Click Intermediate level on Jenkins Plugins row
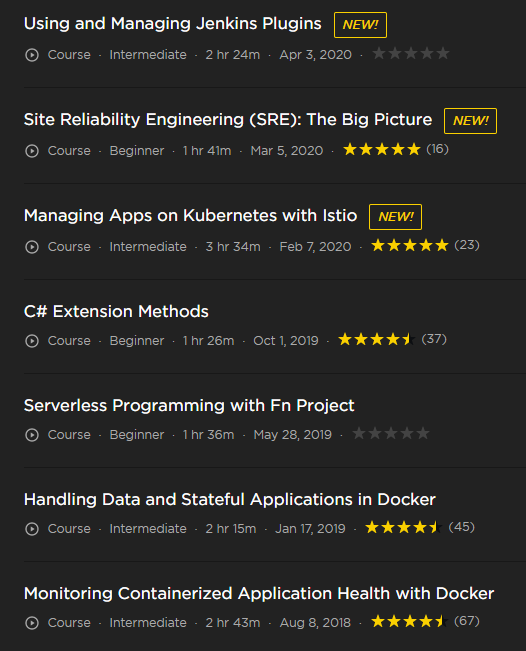The image size is (526, 651). click(148, 55)
